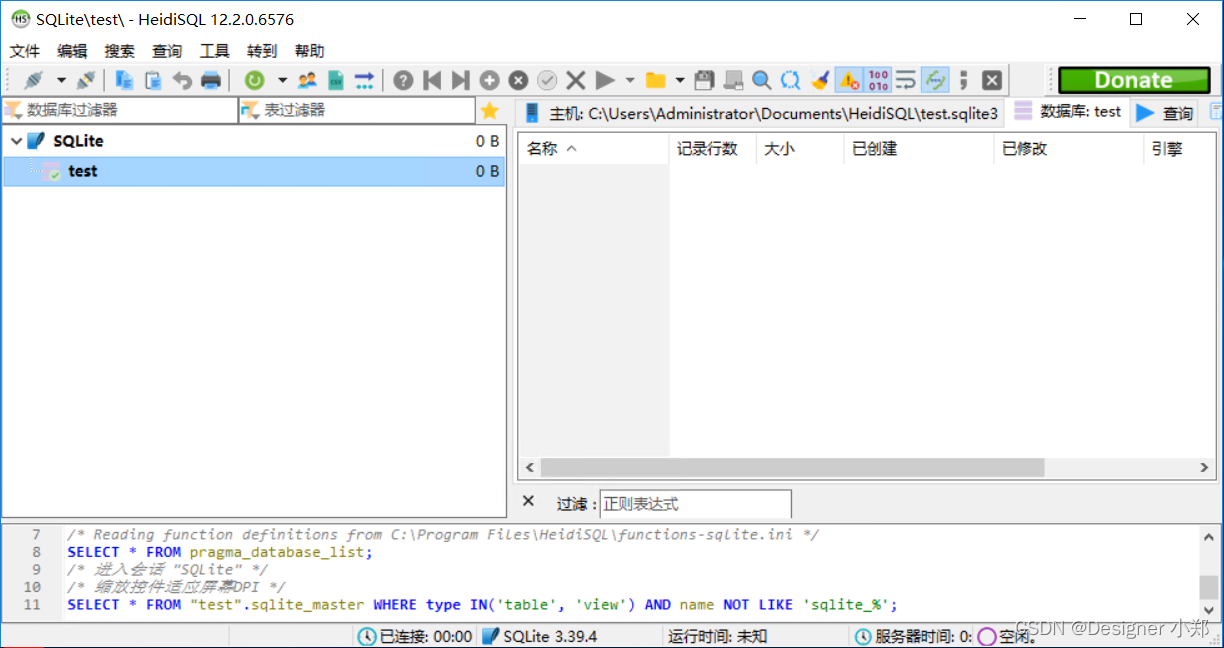Click the load SQL file folder icon
The width and height of the screenshot is (1224, 648).
[656, 80]
